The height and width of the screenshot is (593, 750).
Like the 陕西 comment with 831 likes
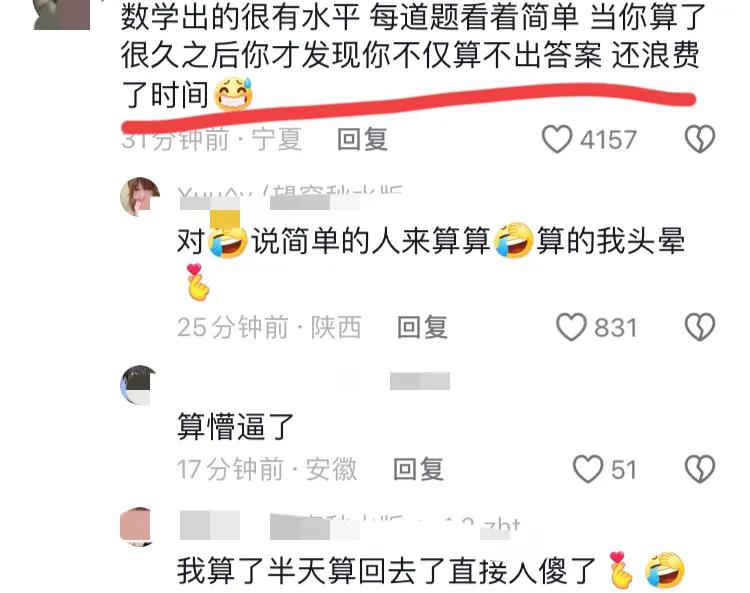point(571,327)
